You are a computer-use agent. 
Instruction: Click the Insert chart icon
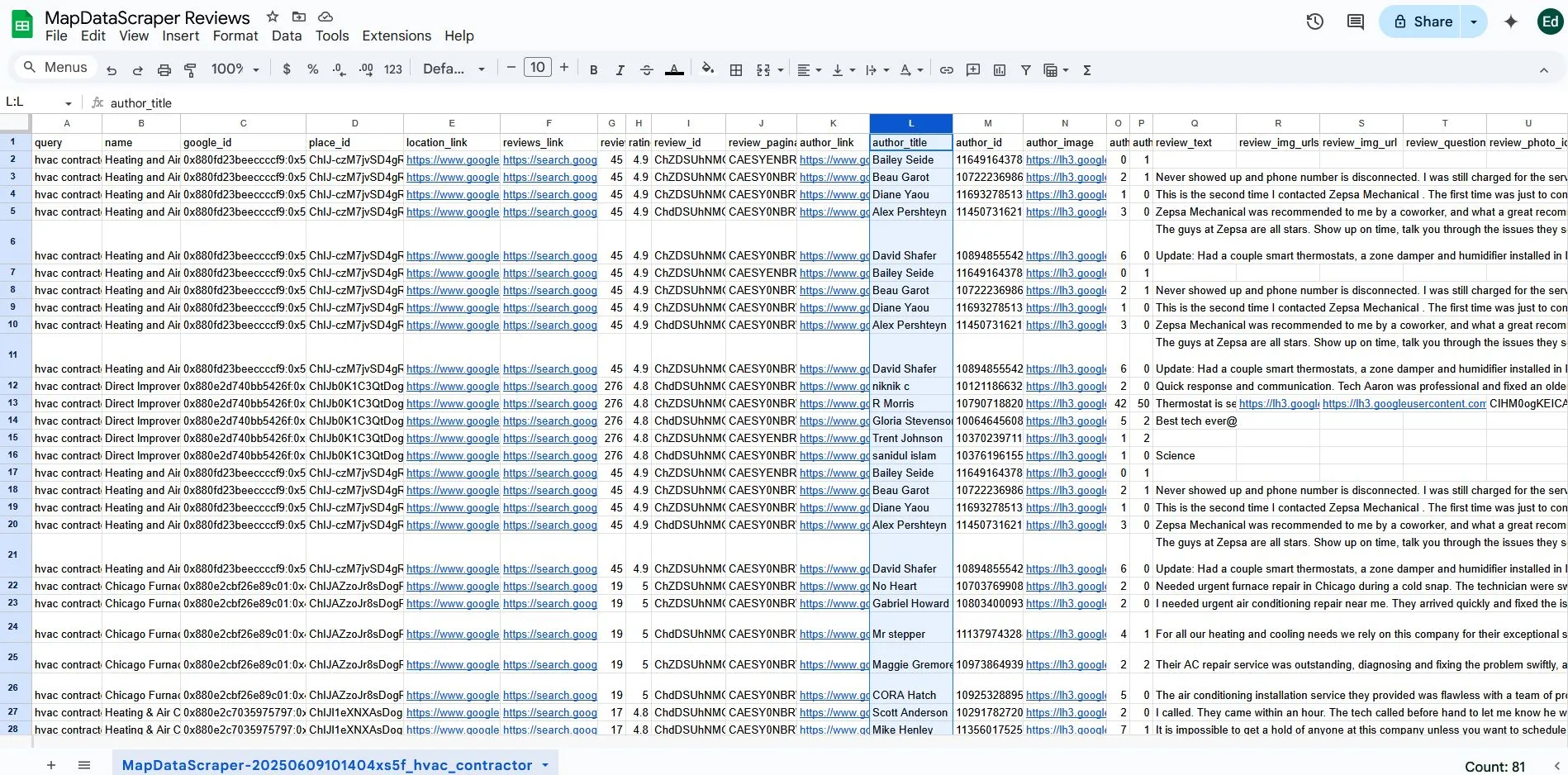1000,70
